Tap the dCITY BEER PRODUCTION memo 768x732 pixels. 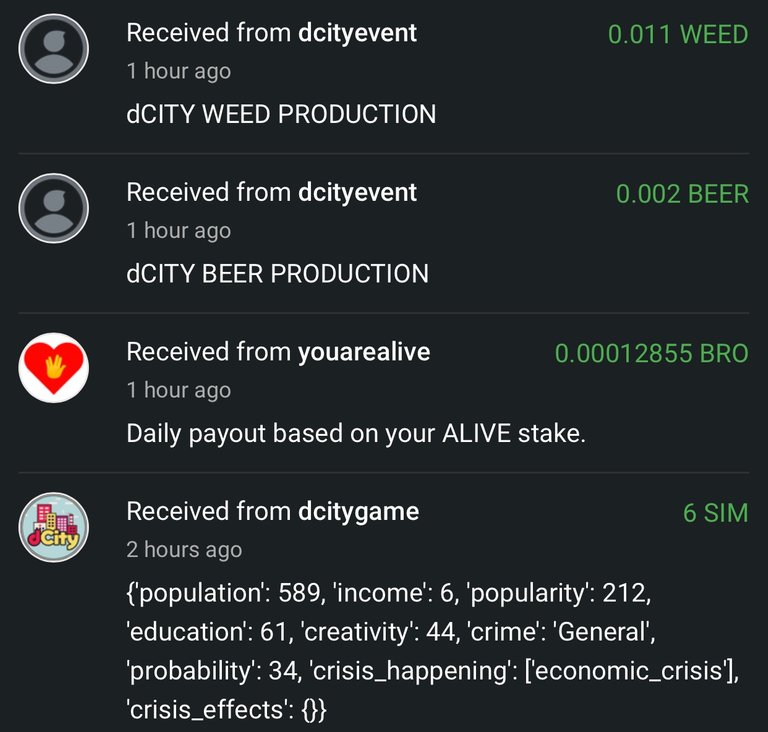277,273
